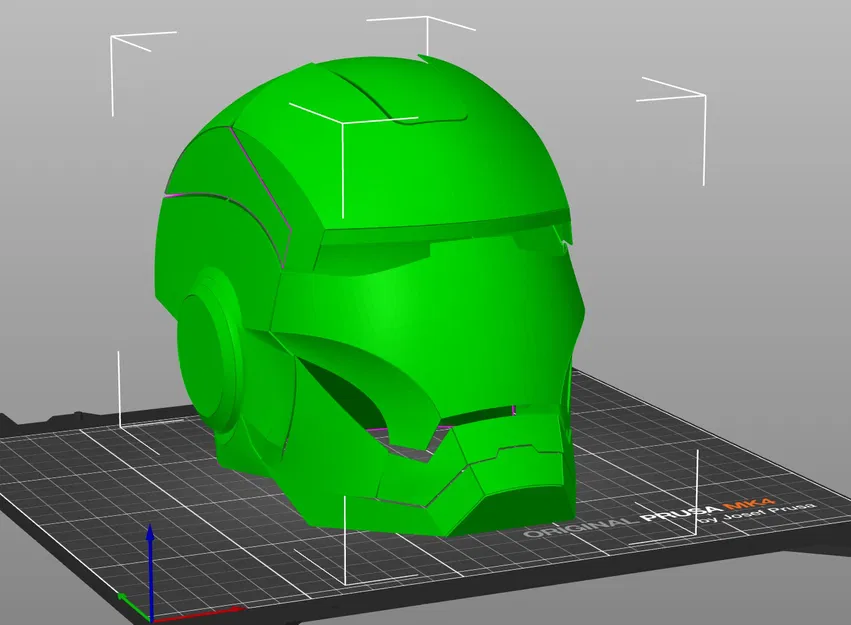Click the circular ear disc on the helmet
The height and width of the screenshot is (625, 851).
pyautogui.click(x=209, y=352)
